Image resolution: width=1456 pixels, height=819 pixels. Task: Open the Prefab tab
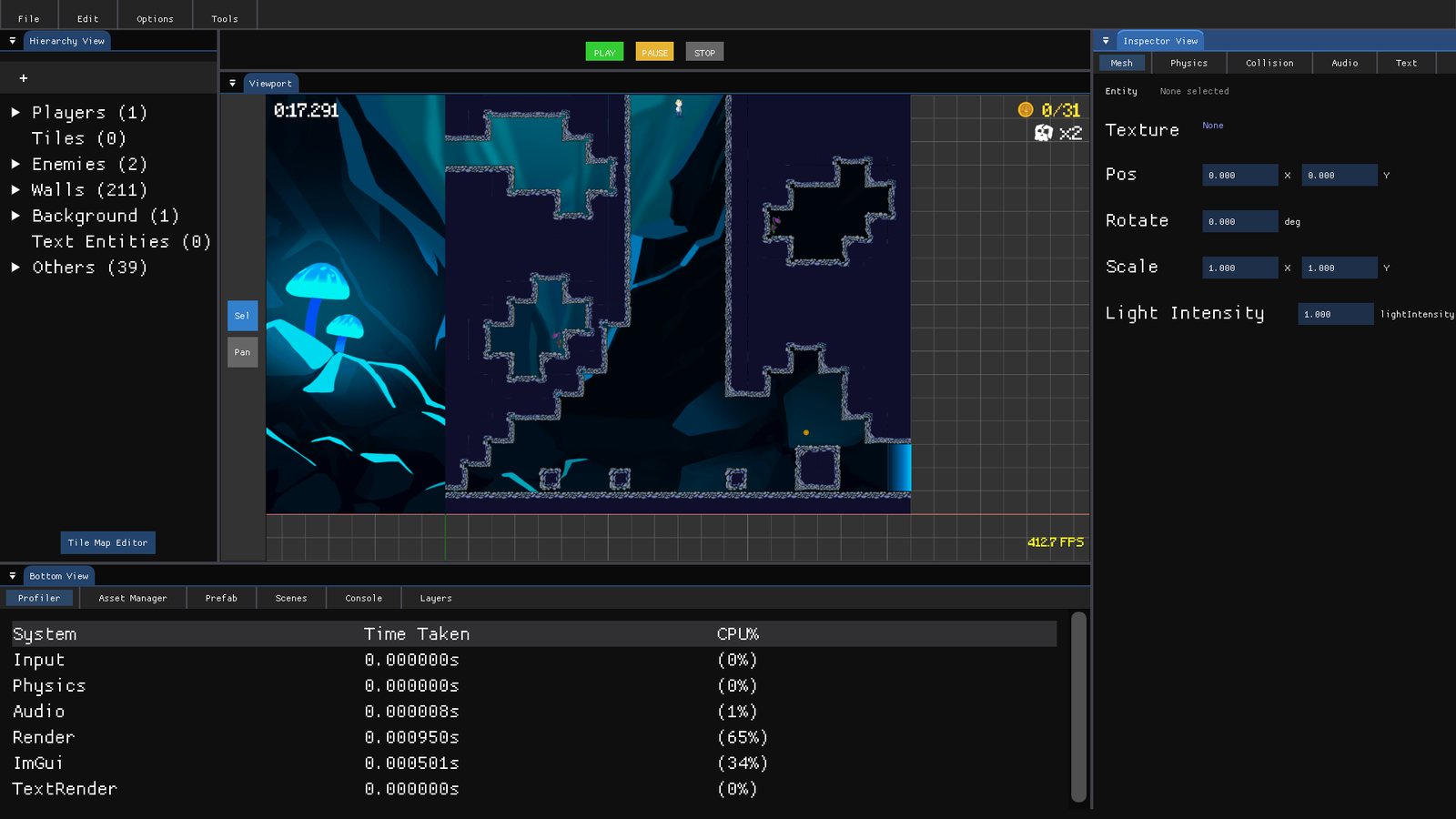click(221, 598)
